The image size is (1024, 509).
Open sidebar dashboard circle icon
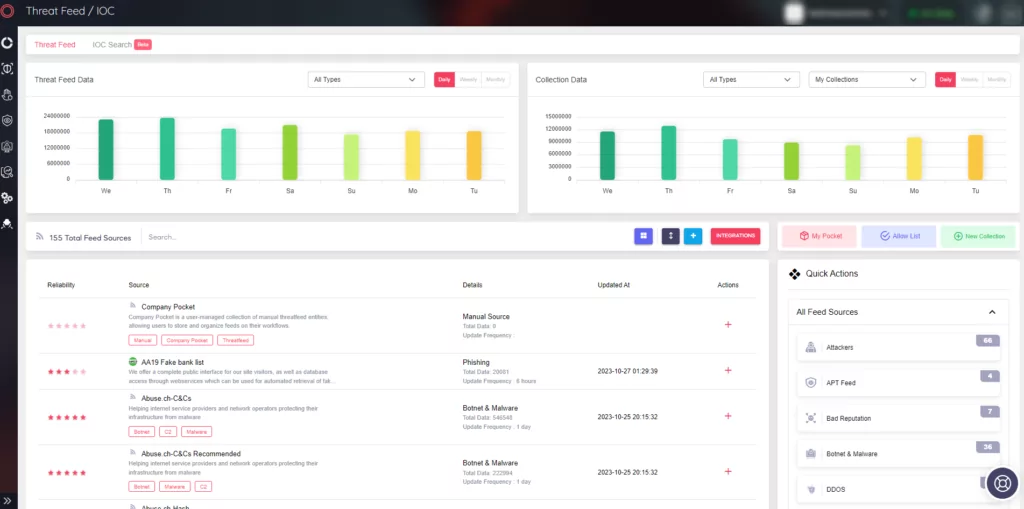pyautogui.click(x=7, y=43)
